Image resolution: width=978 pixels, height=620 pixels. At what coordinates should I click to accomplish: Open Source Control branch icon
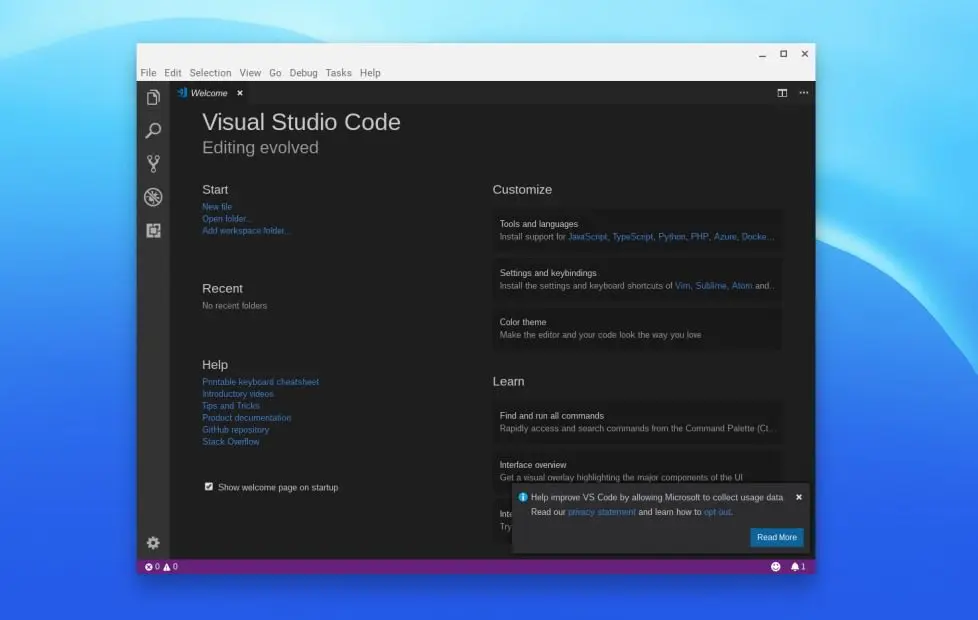point(153,164)
